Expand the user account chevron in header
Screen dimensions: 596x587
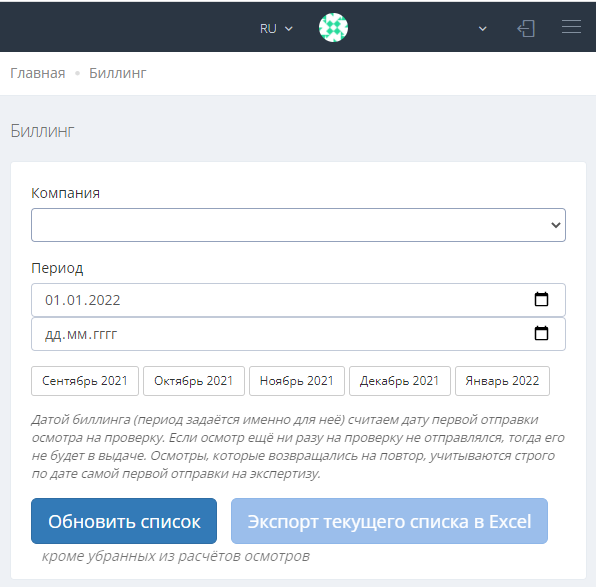pos(483,29)
